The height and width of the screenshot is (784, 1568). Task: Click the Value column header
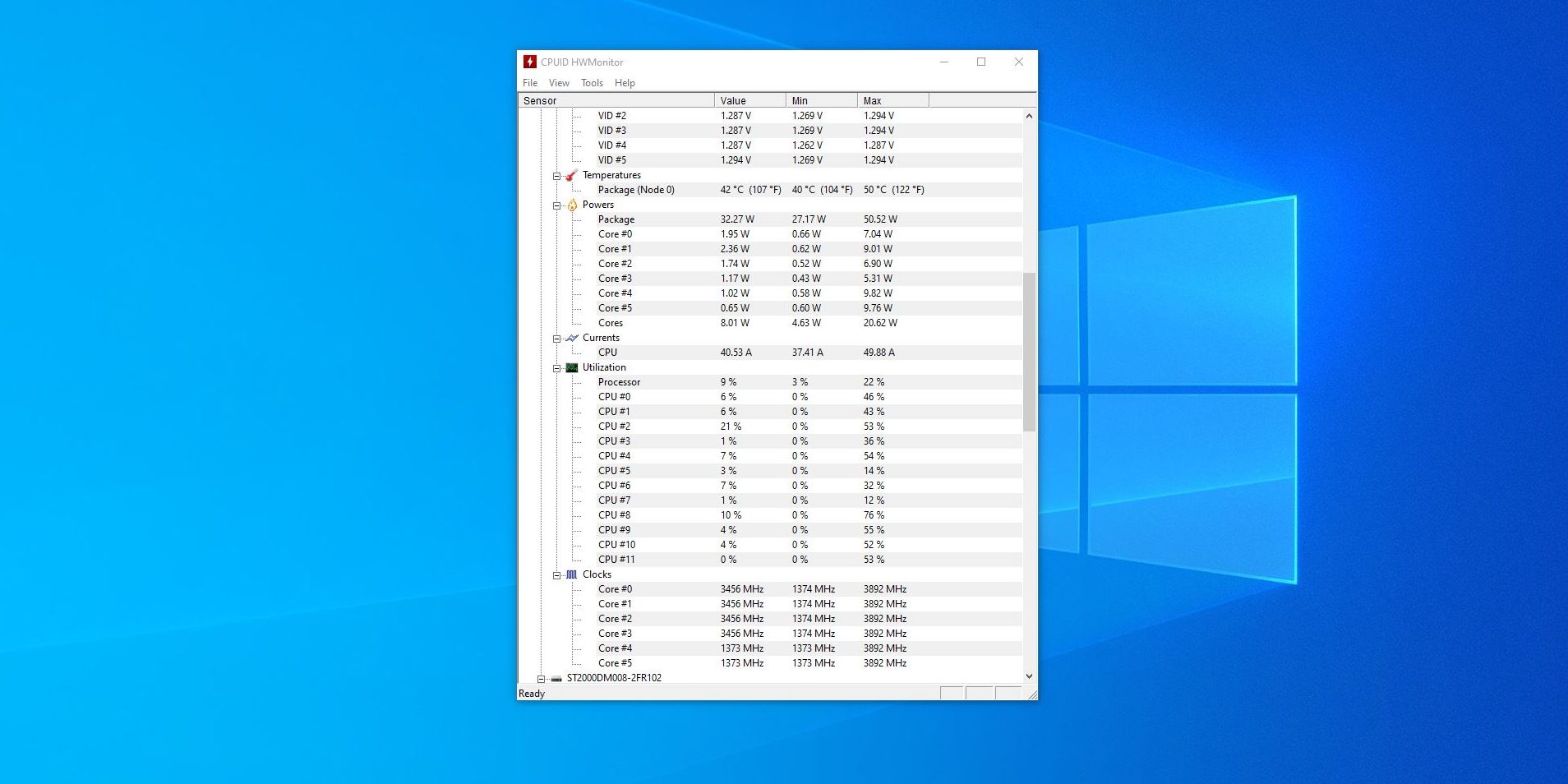pos(749,101)
